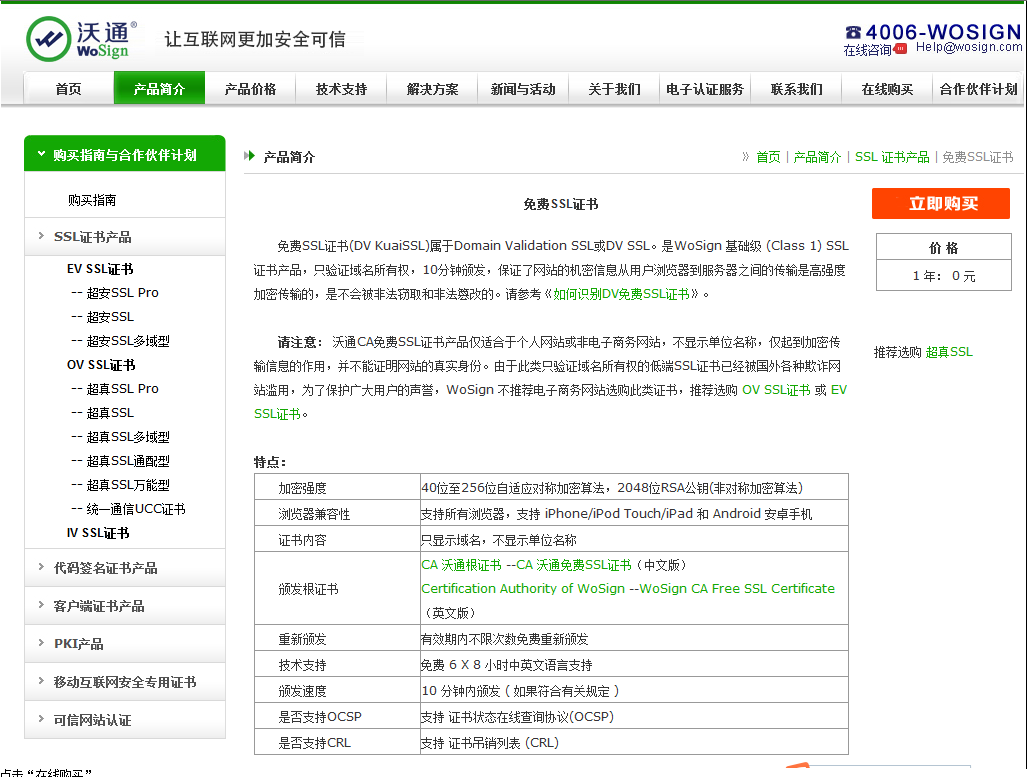The image size is (1027, 777).
Task: Open the 产品价格 navigation tab
Action: pos(250,88)
